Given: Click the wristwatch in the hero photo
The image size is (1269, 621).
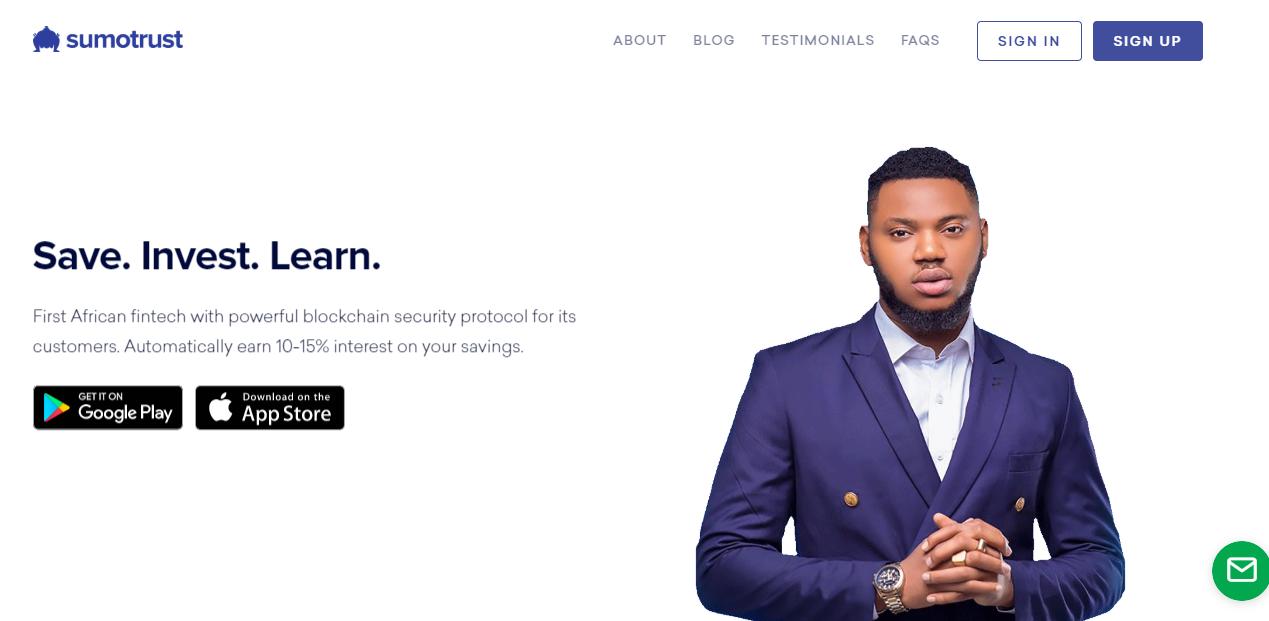Looking at the screenshot, I should click(x=889, y=582).
